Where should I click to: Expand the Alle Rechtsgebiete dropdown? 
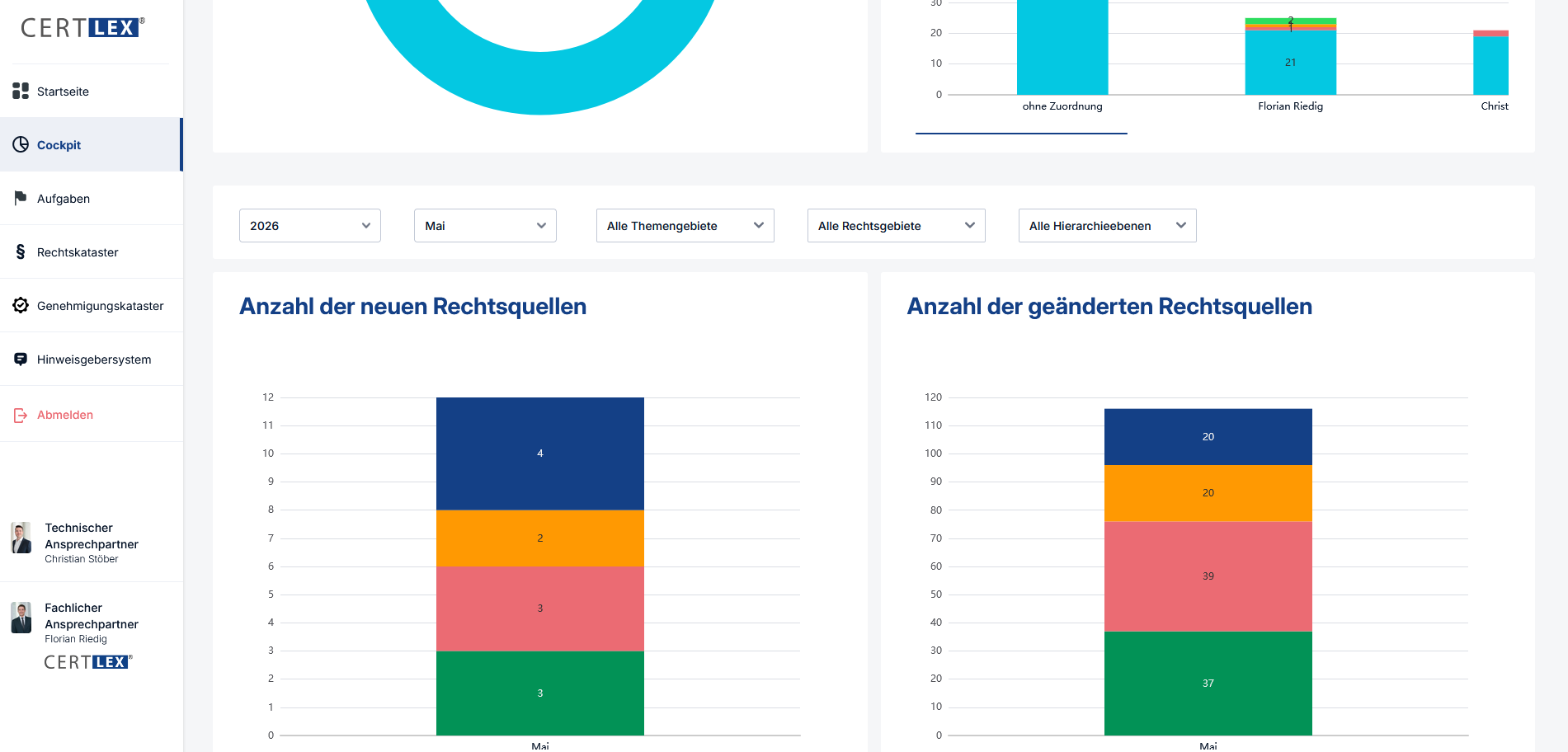tap(897, 225)
